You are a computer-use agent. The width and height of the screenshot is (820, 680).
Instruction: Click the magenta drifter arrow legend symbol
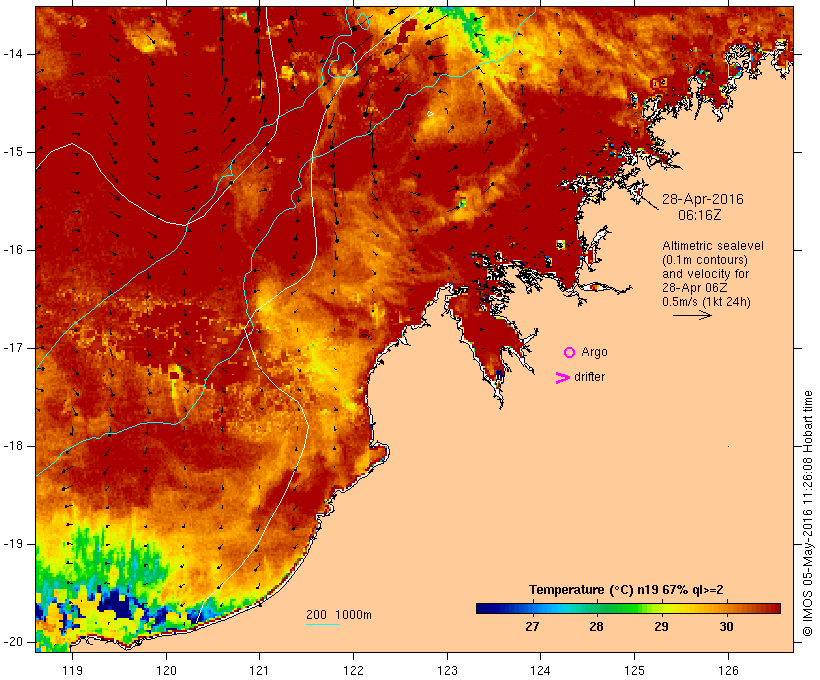tap(562, 378)
